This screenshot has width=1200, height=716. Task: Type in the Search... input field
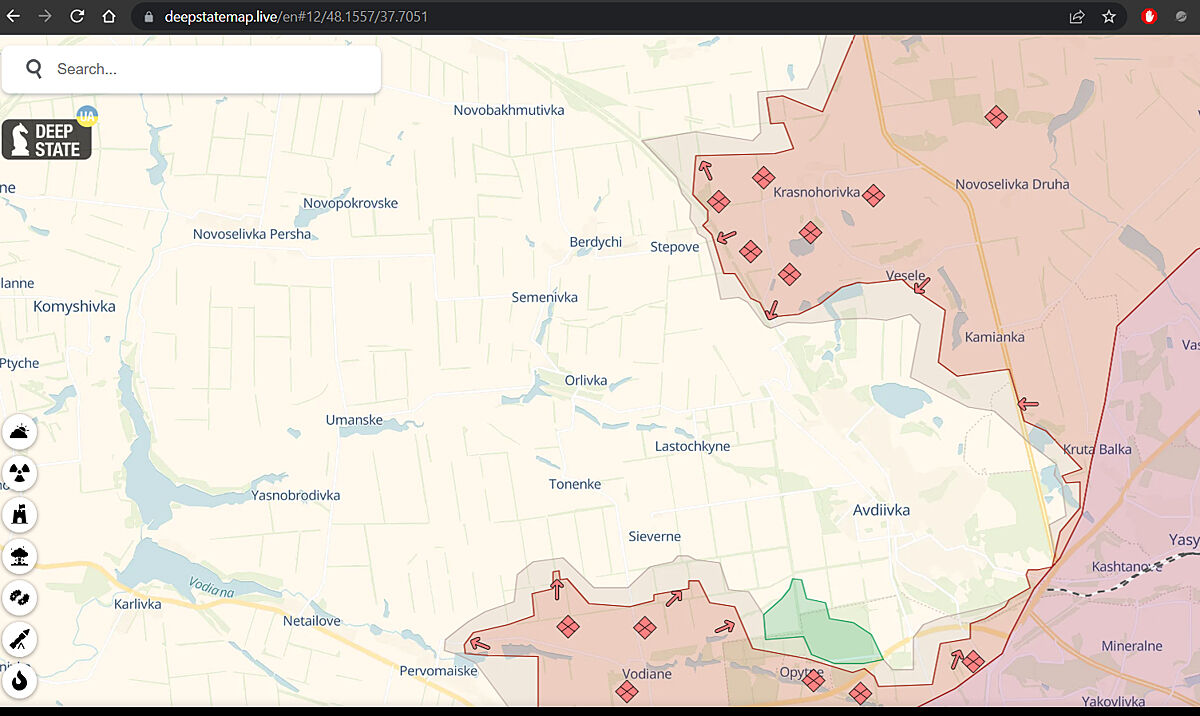tap(210, 69)
